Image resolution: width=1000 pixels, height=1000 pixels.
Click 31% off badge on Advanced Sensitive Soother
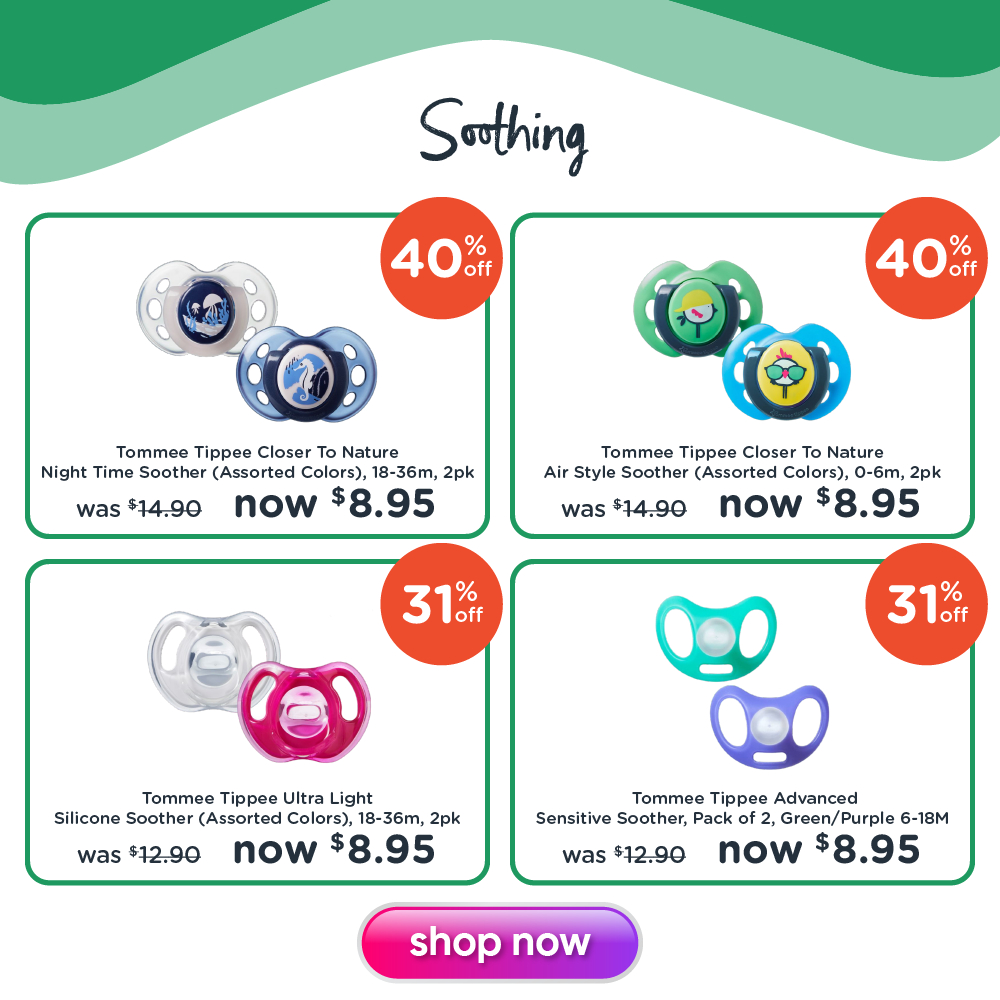[926, 604]
